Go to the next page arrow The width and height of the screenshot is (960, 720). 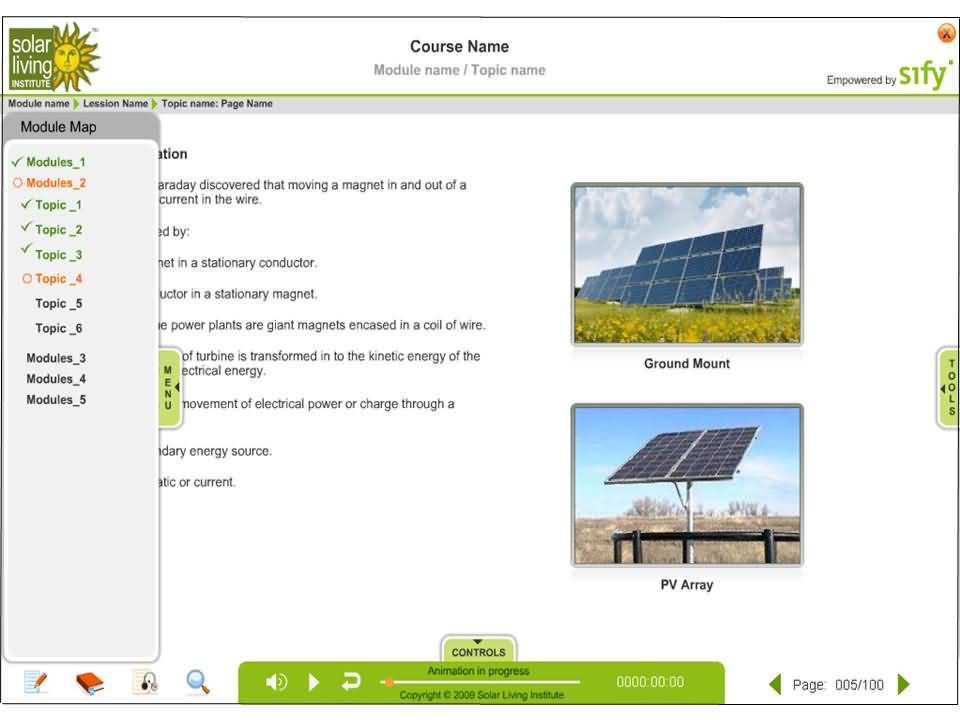pos(904,684)
